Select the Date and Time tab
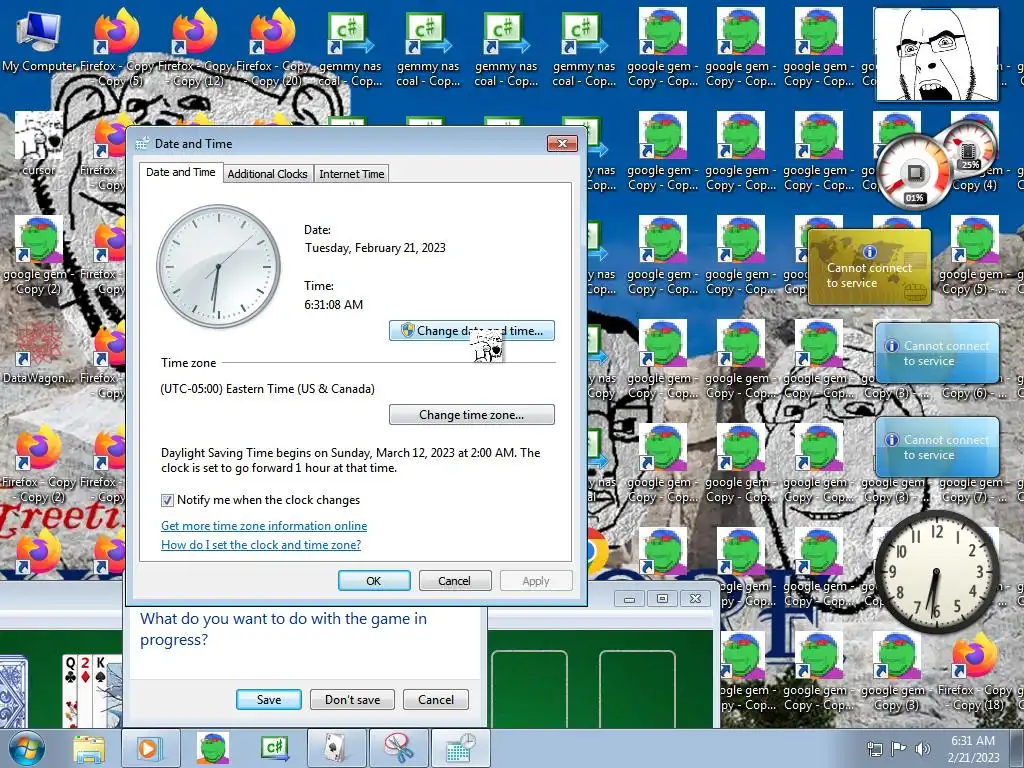 point(180,172)
